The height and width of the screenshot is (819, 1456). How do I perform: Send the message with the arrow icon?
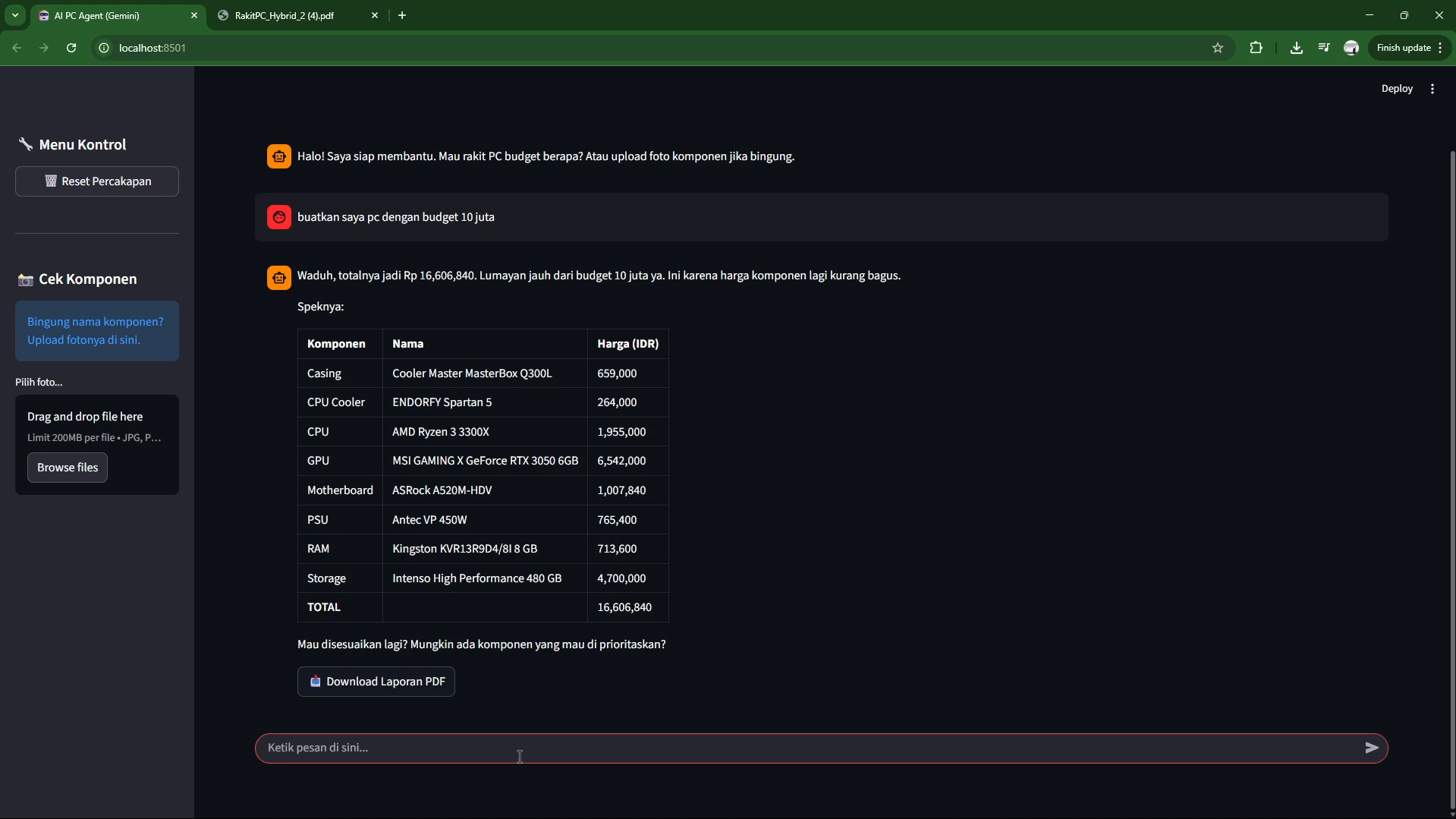tap(1371, 748)
